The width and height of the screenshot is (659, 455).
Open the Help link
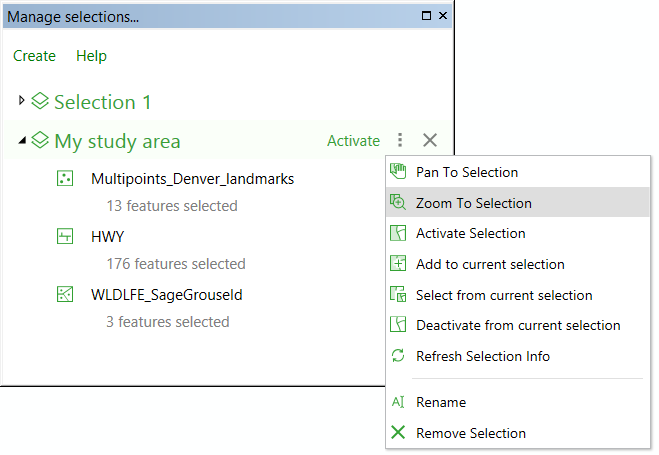91,56
